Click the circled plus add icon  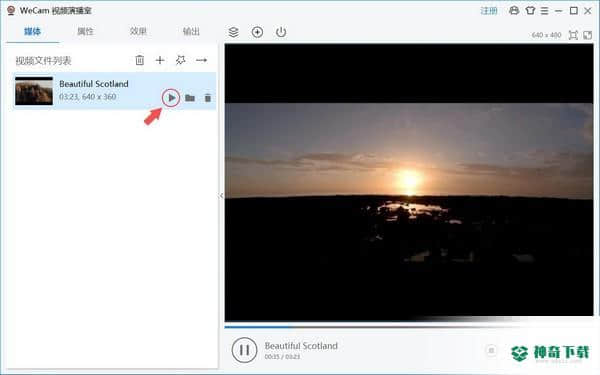(257, 32)
